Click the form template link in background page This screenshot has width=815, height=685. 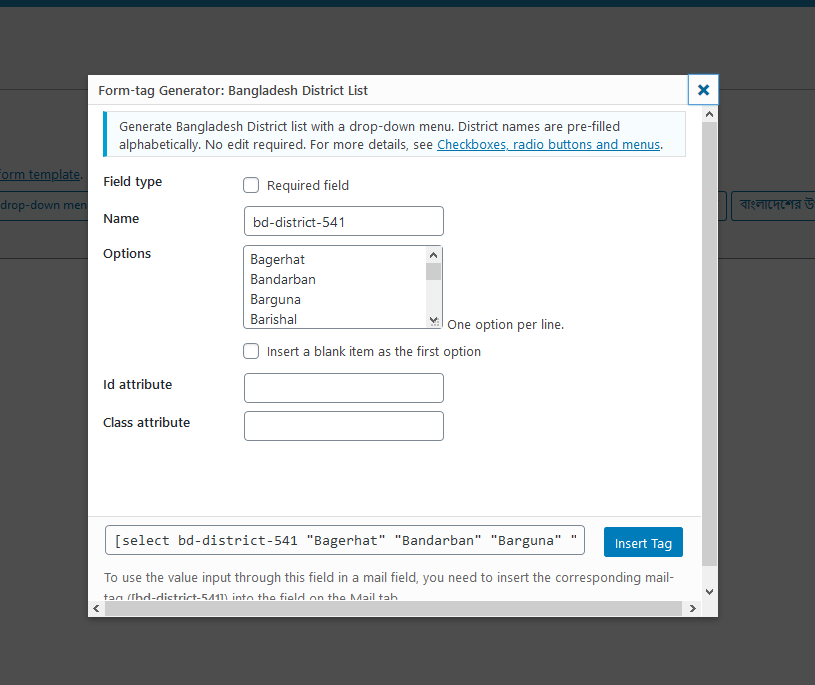[40, 175]
